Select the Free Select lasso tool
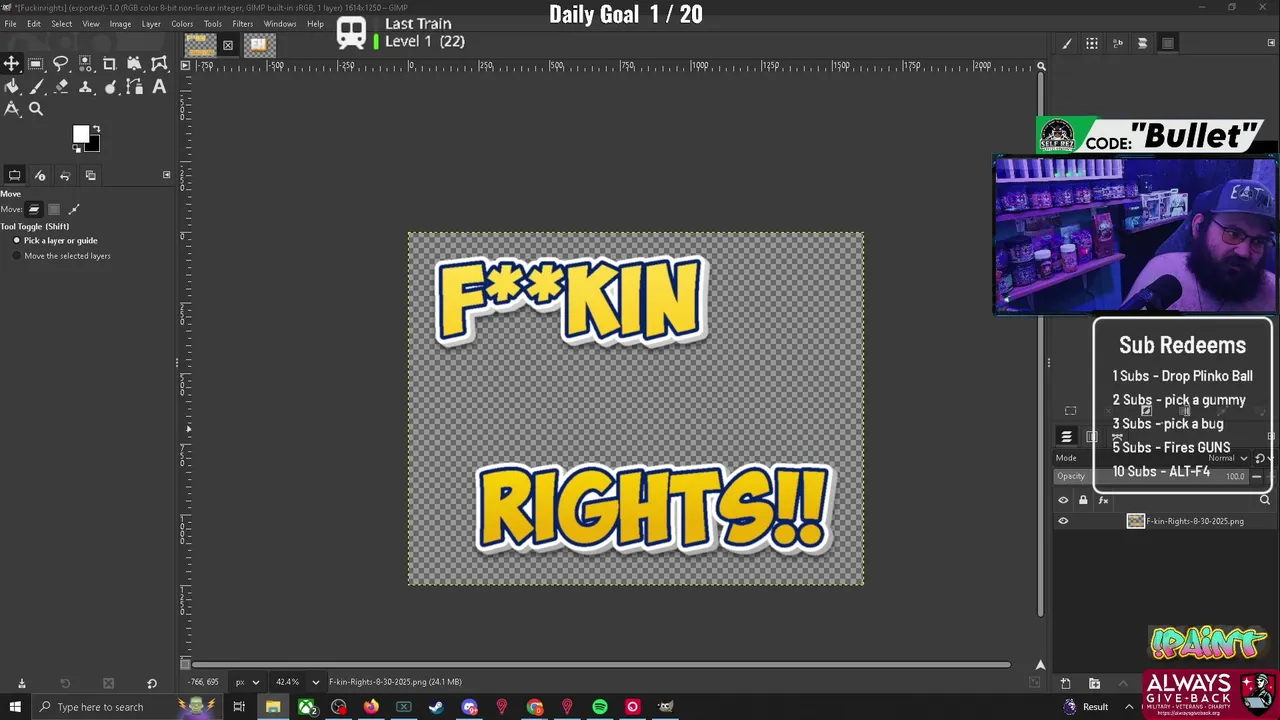The height and width of the screenshot is (720, 1280). (x=61, y=64)
